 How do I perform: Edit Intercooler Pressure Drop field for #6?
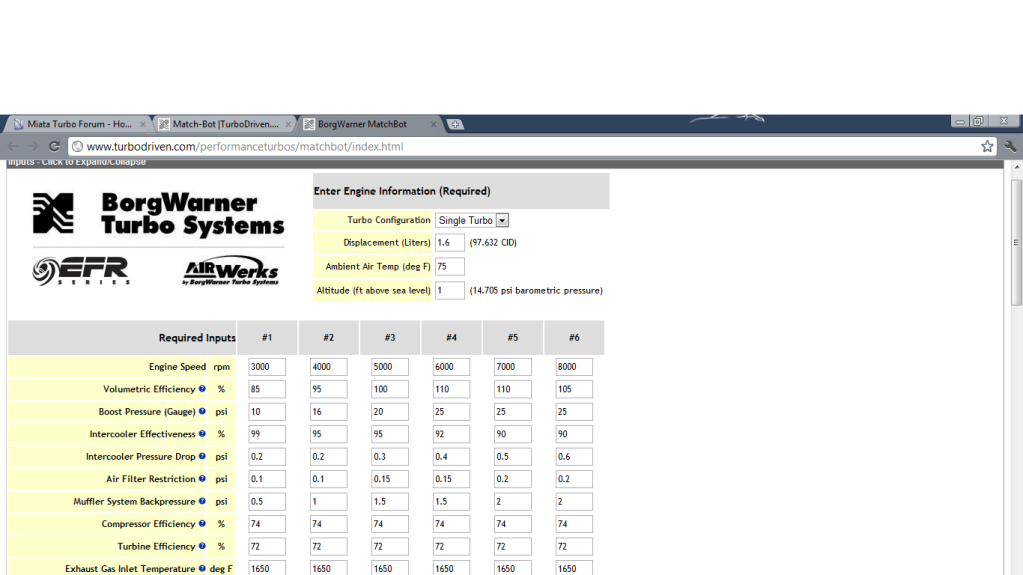(573, 457)
